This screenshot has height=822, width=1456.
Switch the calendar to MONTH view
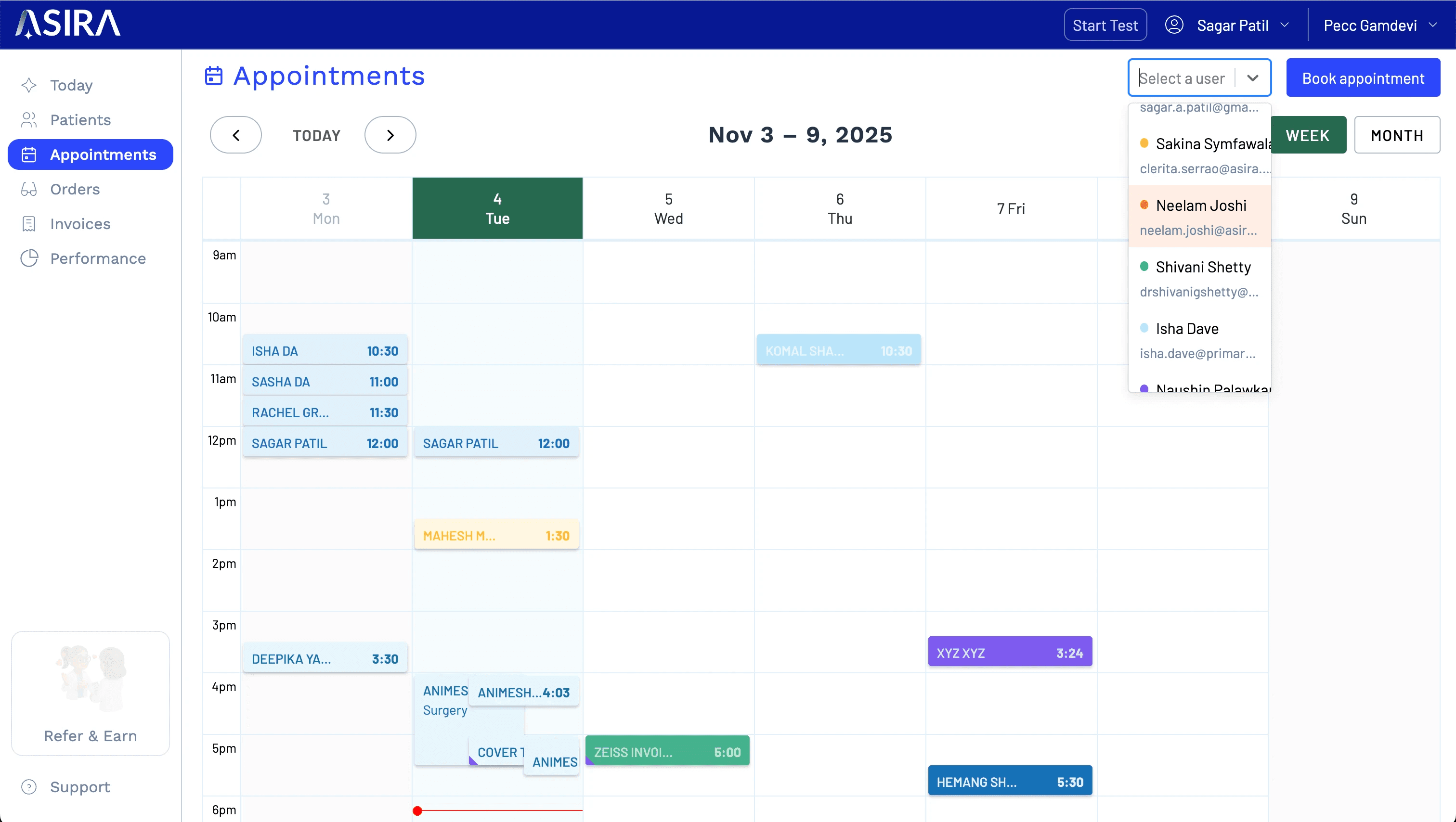click(1397, 135)
